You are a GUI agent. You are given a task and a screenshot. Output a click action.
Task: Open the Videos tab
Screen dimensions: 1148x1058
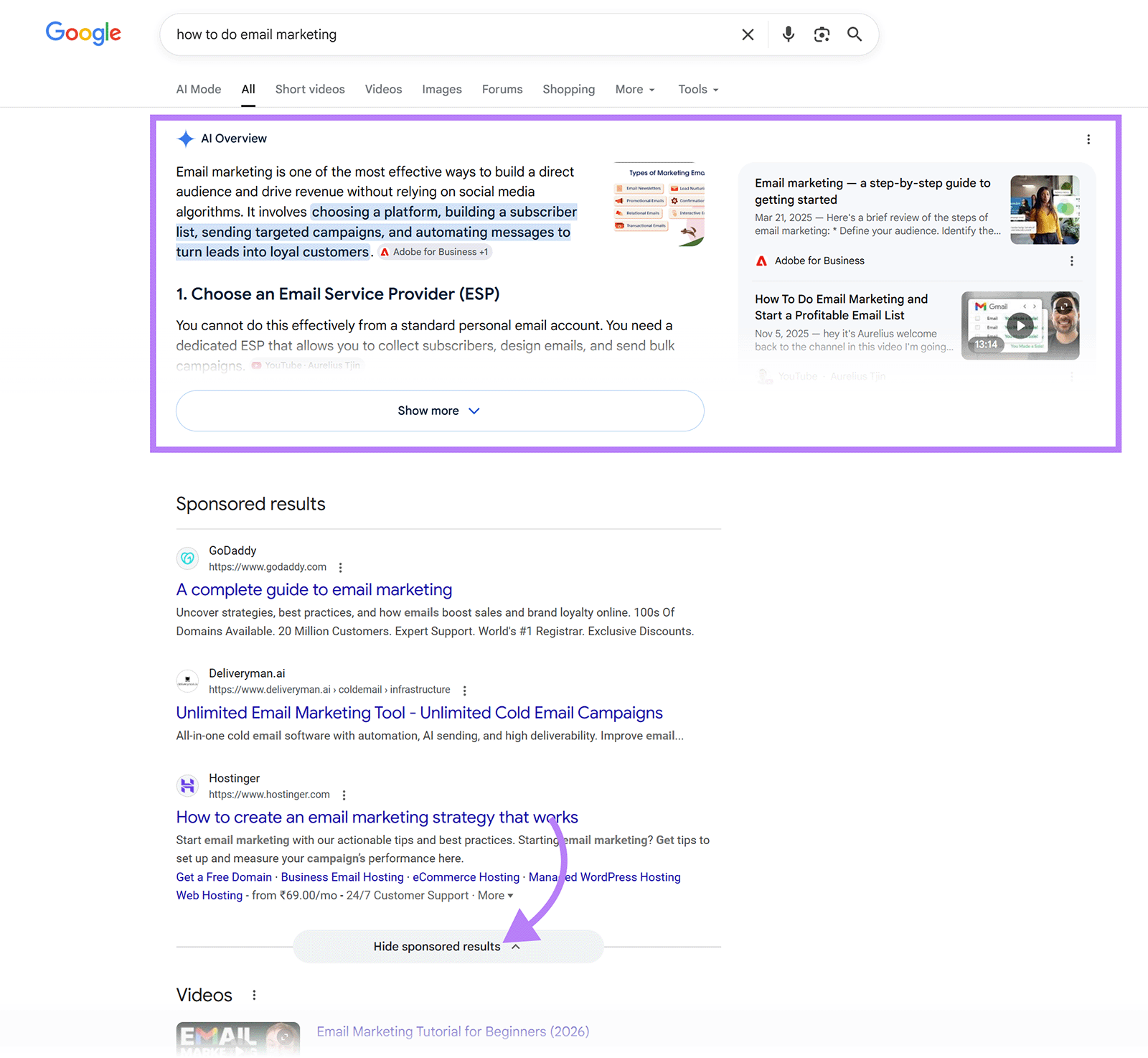383,89
